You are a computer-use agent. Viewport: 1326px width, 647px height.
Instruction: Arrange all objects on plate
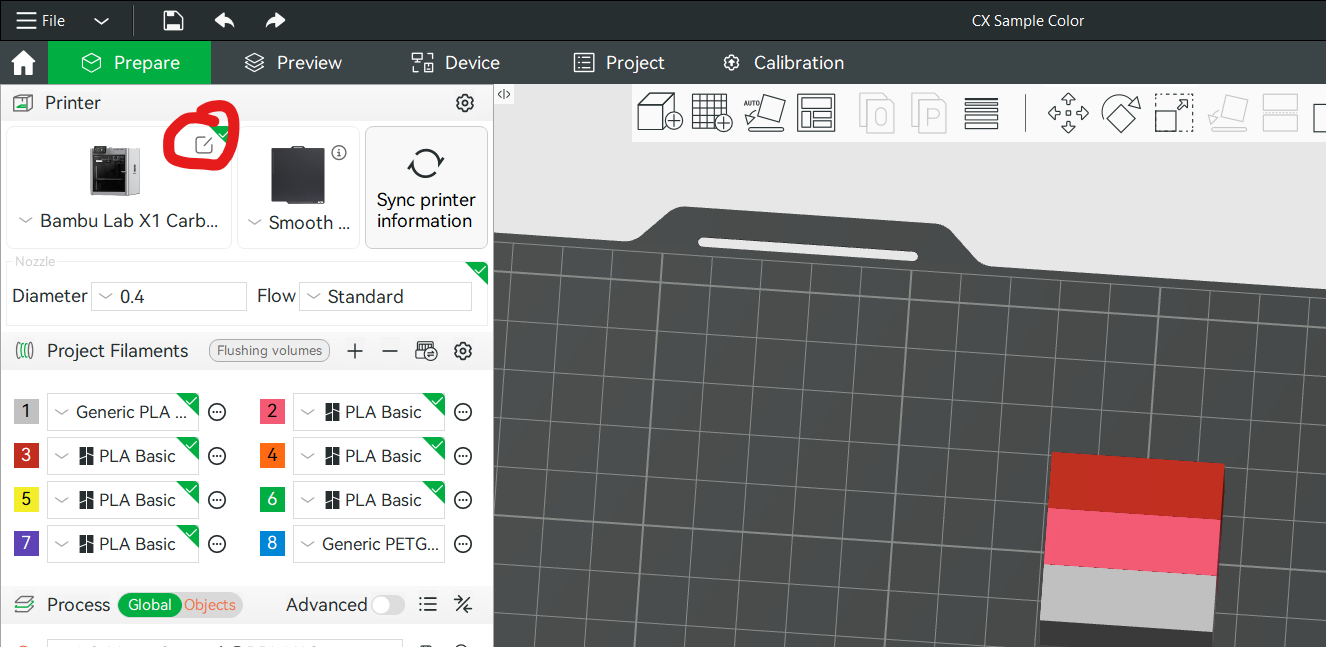816,112
